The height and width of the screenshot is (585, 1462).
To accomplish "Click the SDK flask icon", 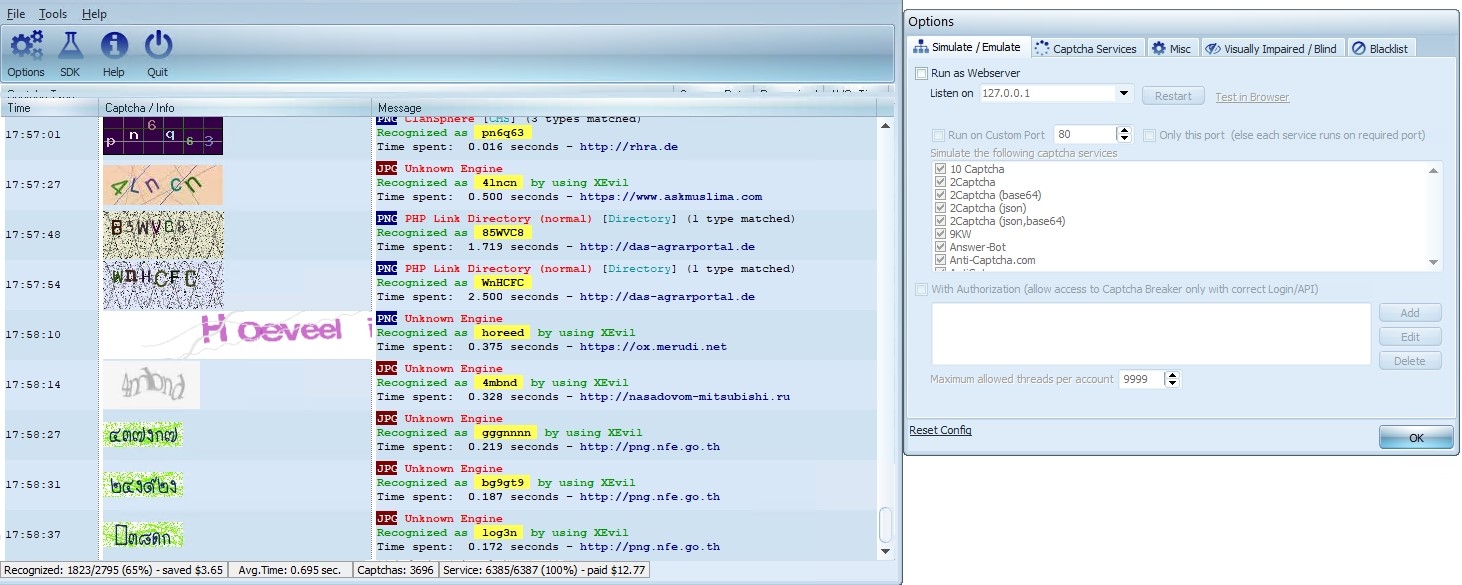I will (x=70, y=46).
